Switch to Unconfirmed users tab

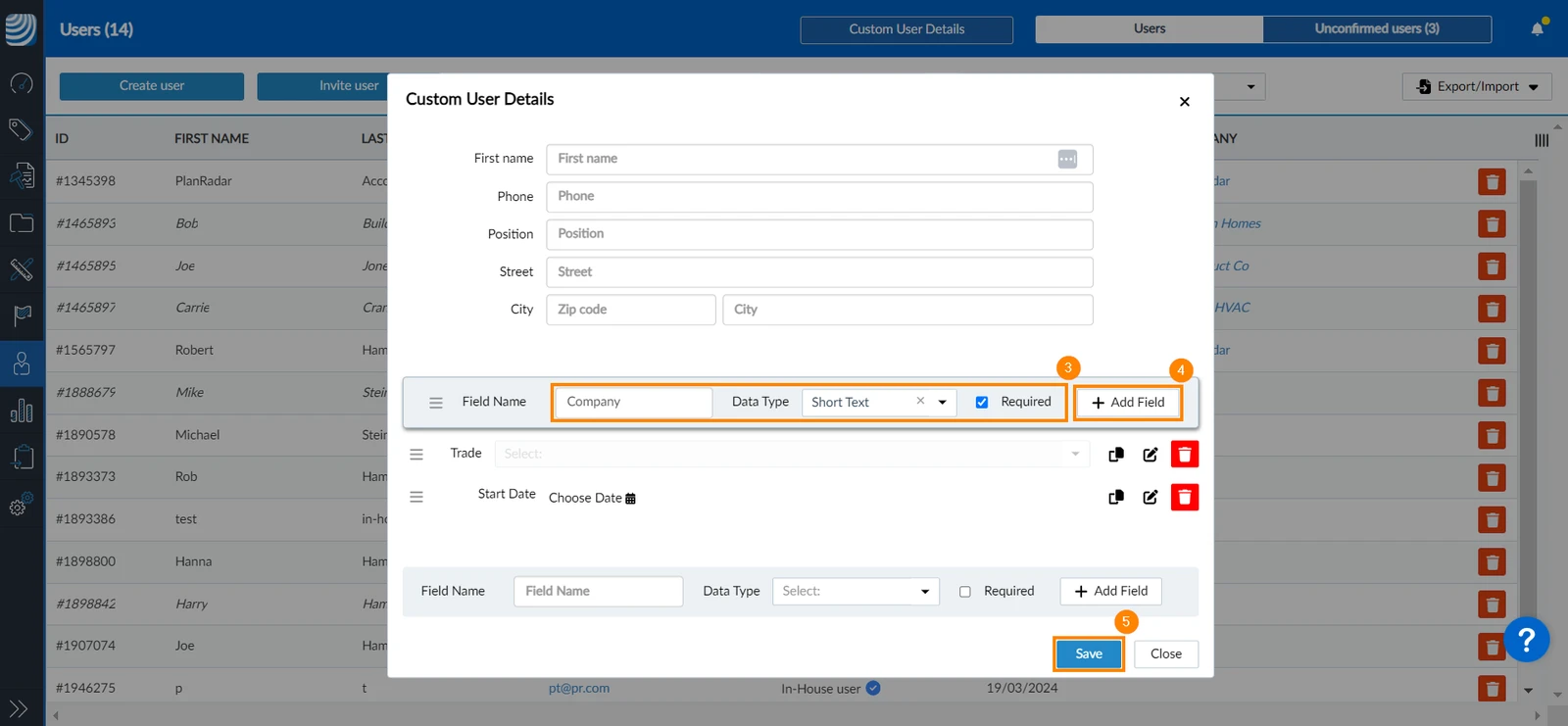(x=1377, y=28)
